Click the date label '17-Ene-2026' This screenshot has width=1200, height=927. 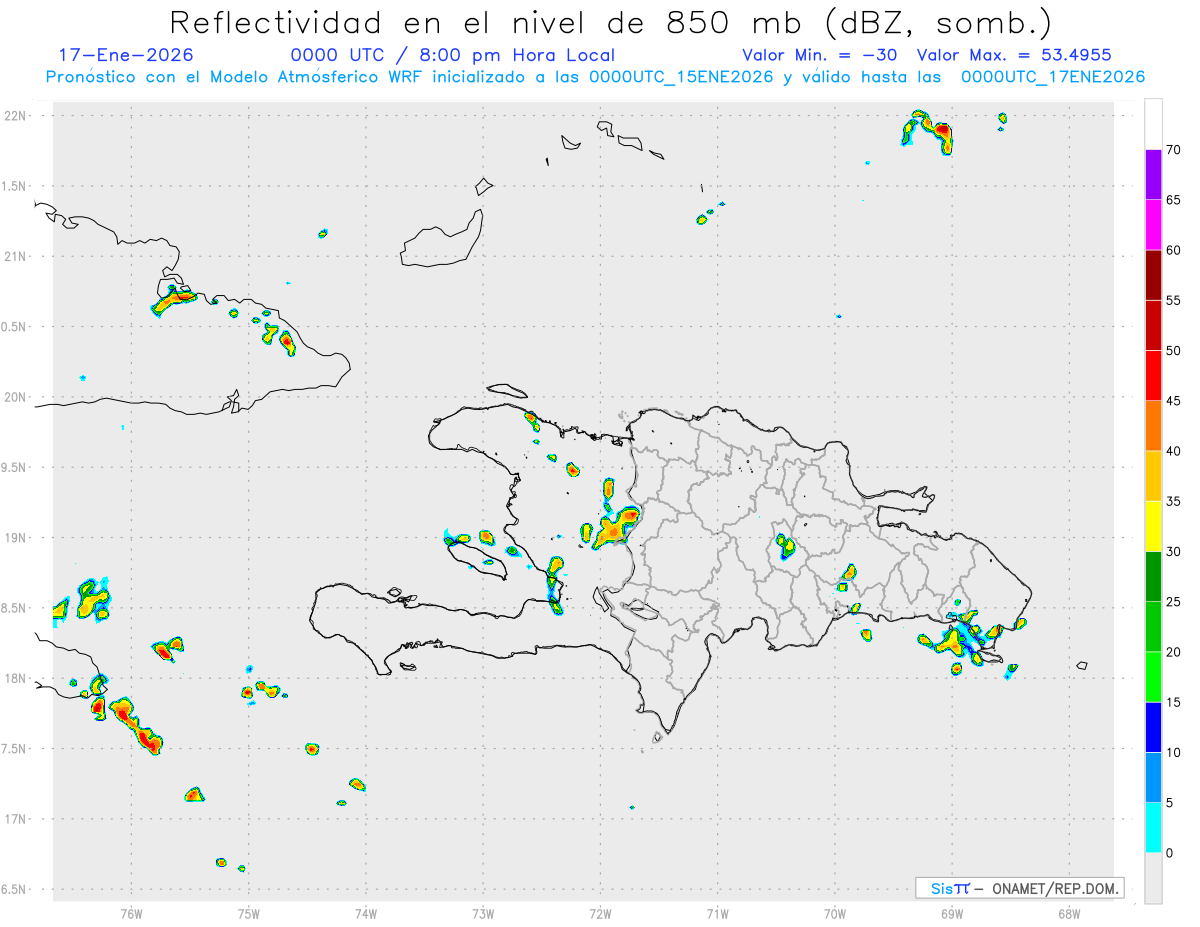(x=126, y=55)
